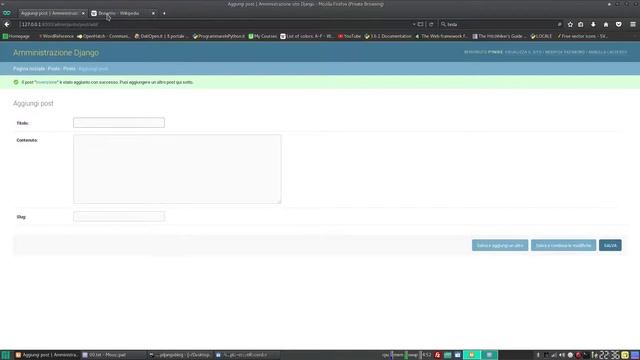This screenshot has width=640, height=360.
Task: Focus the Slug input field
Action: 119,216
